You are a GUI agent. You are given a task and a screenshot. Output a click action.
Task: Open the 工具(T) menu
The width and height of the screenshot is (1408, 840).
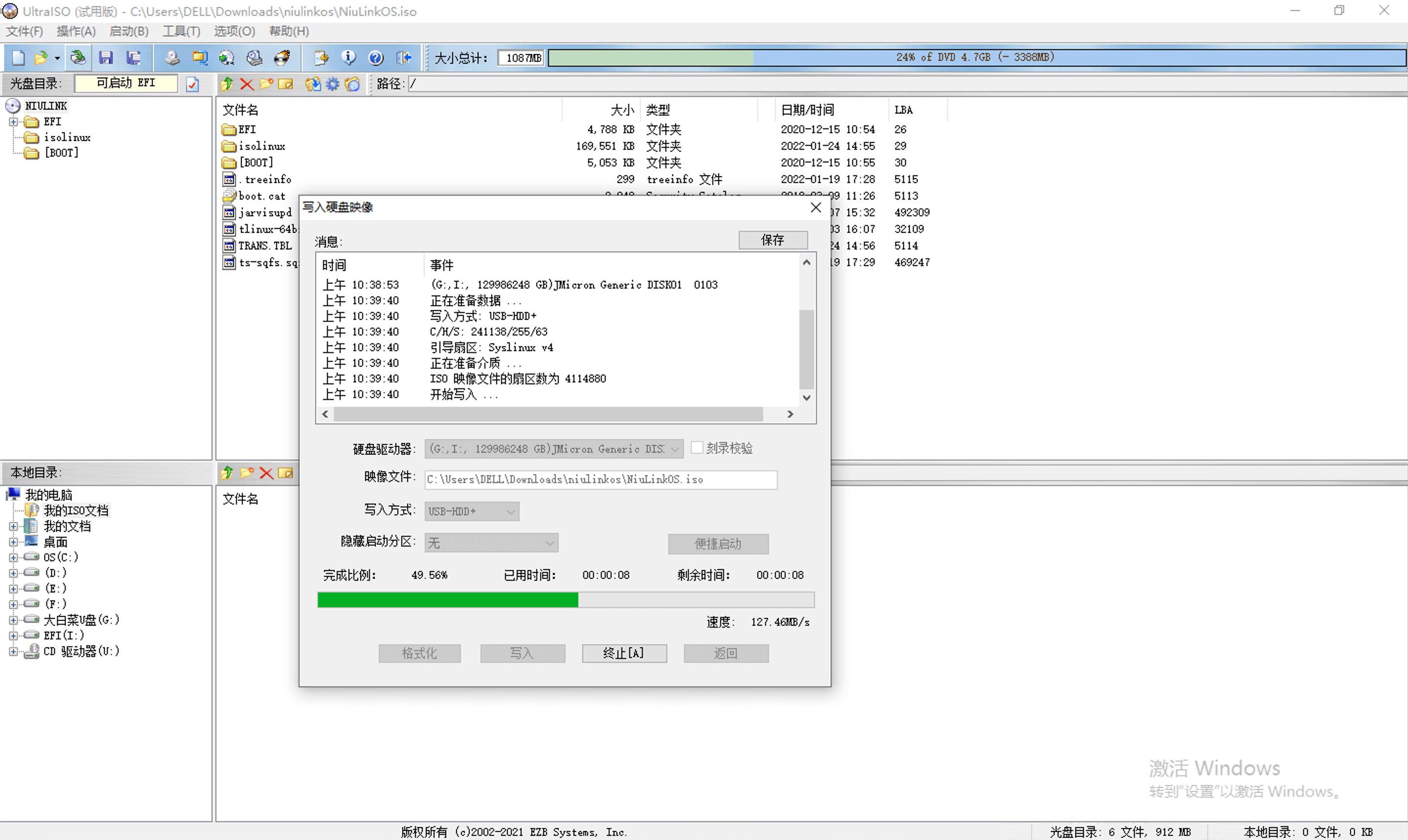(x=181, y=31)
